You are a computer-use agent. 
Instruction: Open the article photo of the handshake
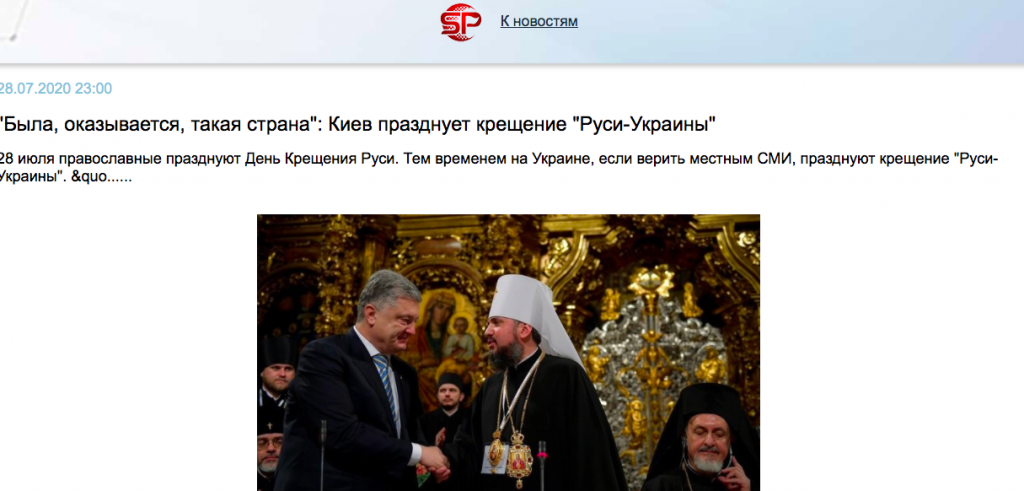508,353
